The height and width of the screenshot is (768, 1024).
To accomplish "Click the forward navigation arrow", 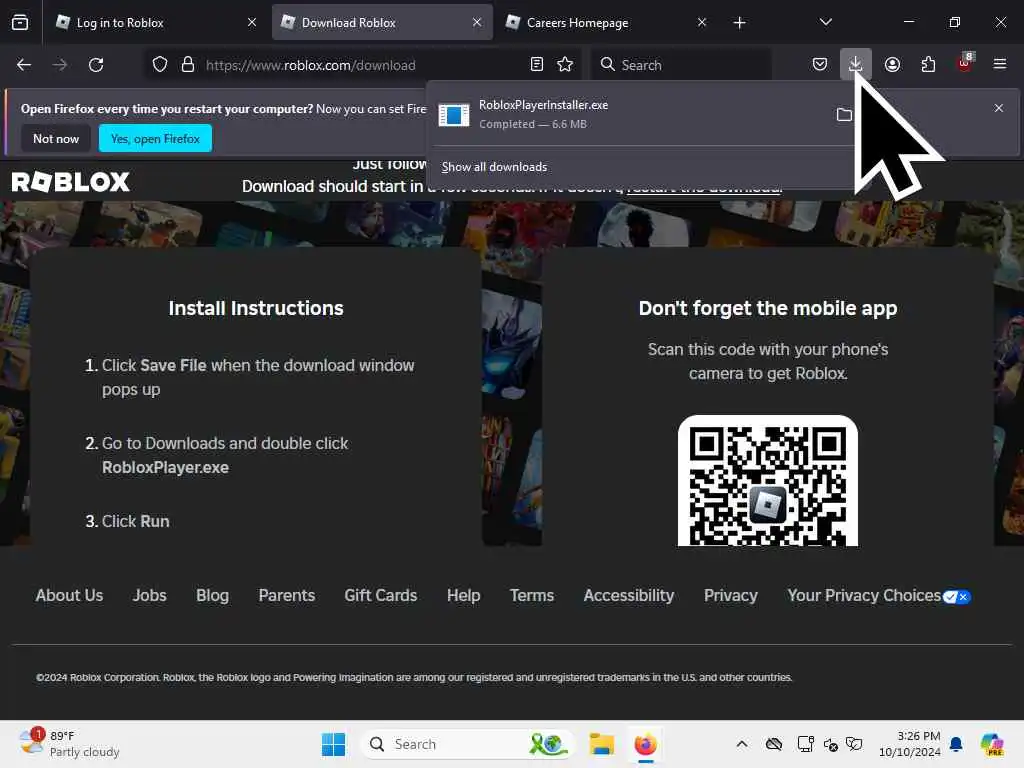I will coord(60,65).
